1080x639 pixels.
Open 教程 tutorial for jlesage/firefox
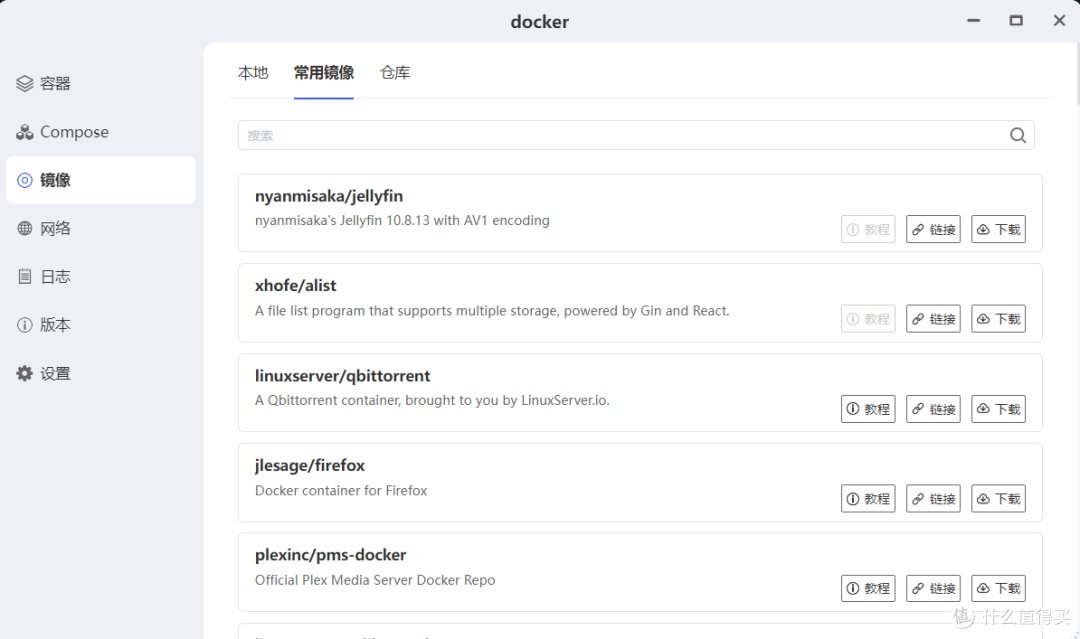[868, 499]
